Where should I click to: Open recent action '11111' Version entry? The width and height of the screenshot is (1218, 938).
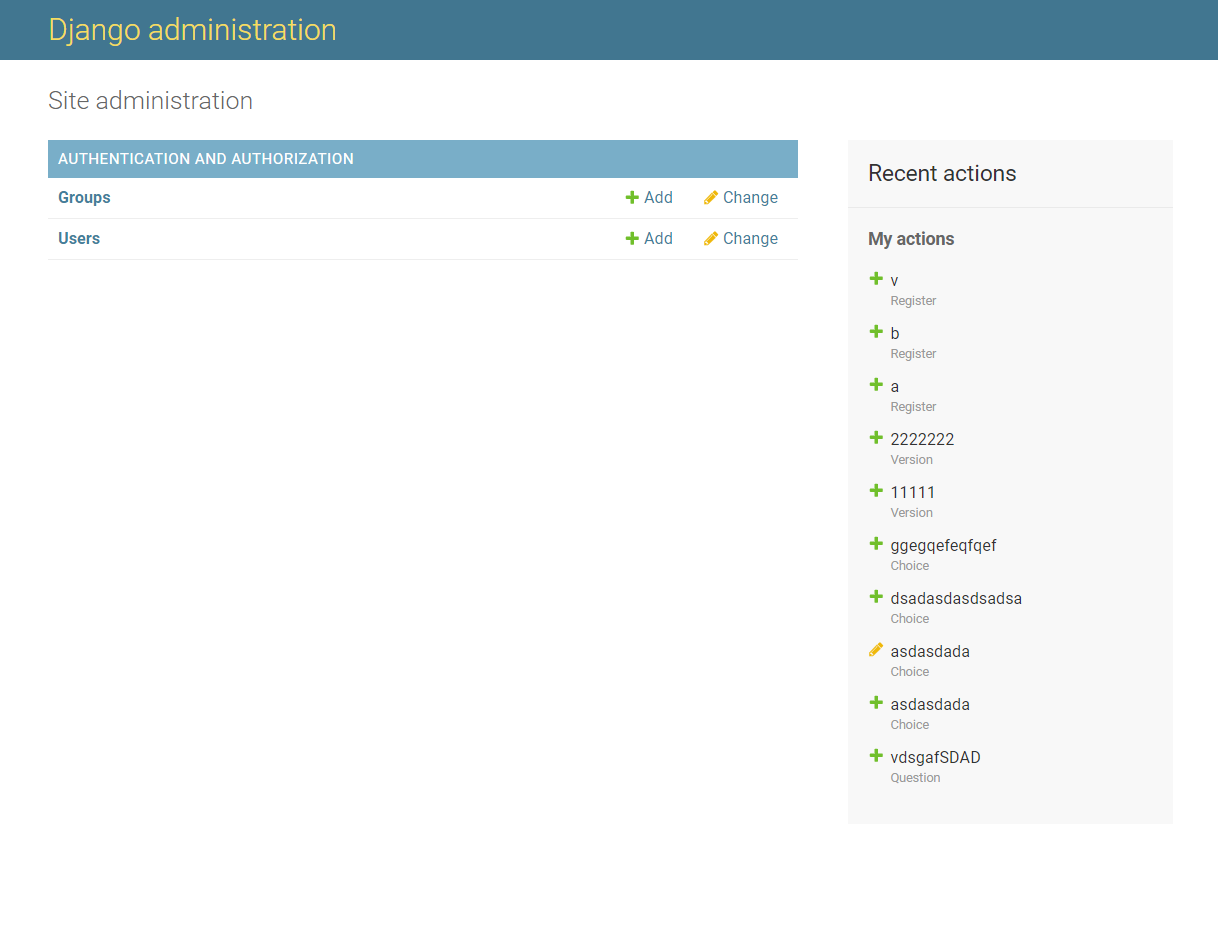[913, 493]
